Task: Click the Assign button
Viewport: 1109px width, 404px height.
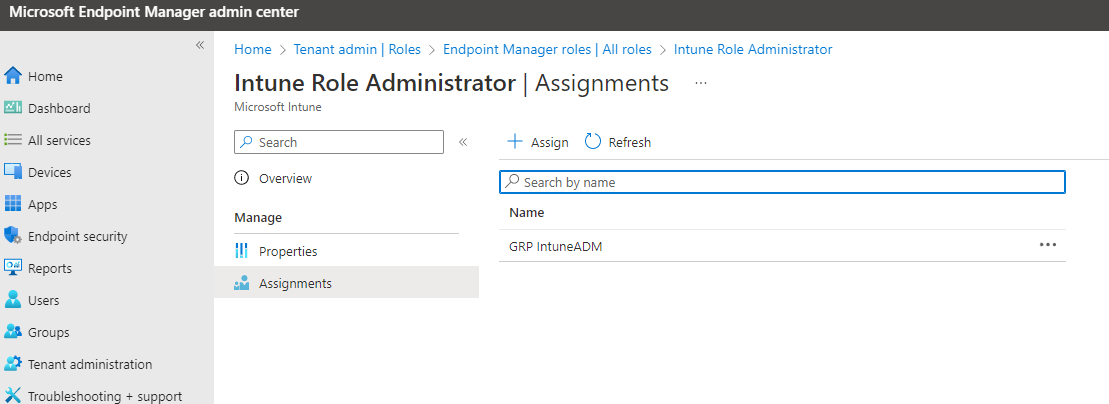Action: point(538,142)
